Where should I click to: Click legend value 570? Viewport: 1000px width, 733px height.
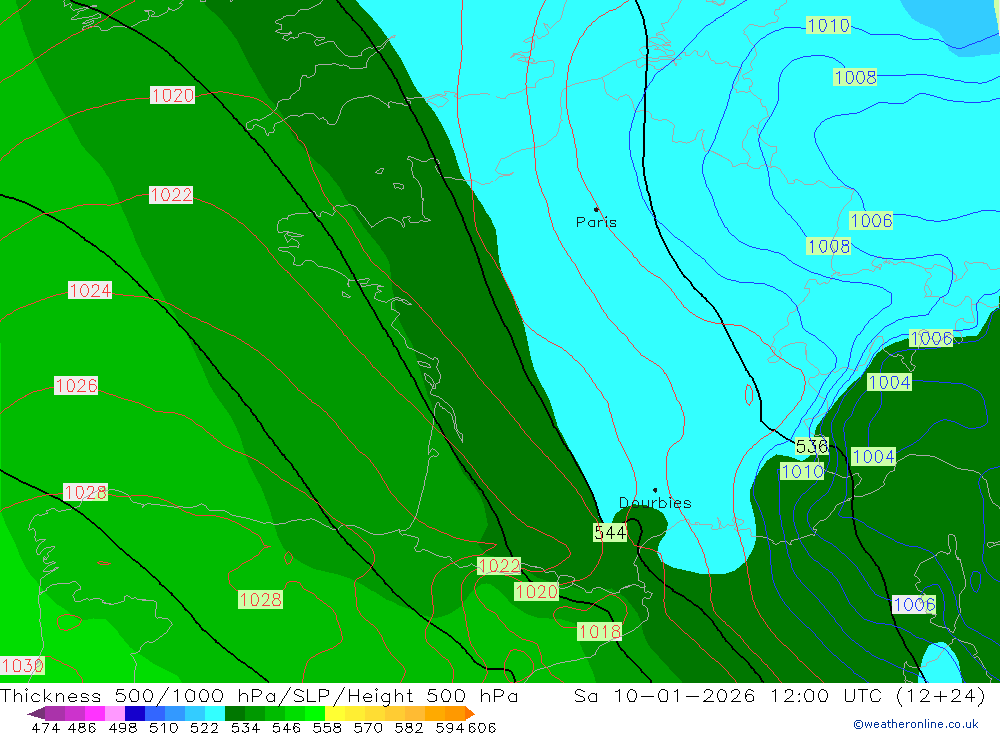(x=368, y=728)
